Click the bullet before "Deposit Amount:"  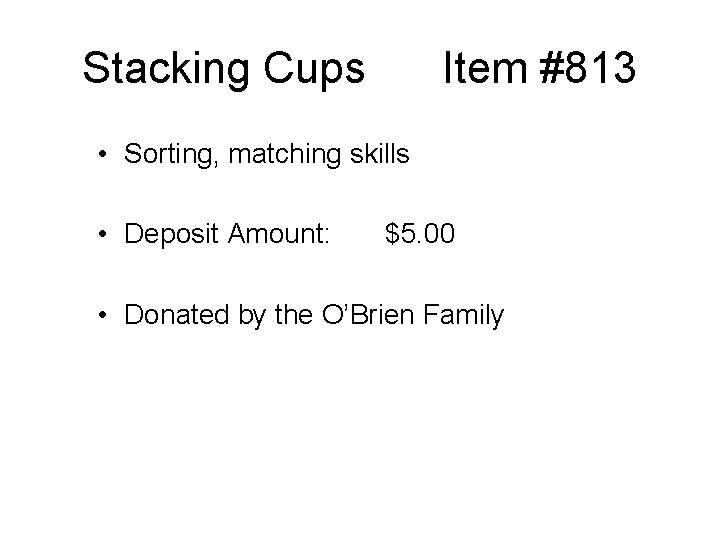pyautogui.click(x=103, y=236)
